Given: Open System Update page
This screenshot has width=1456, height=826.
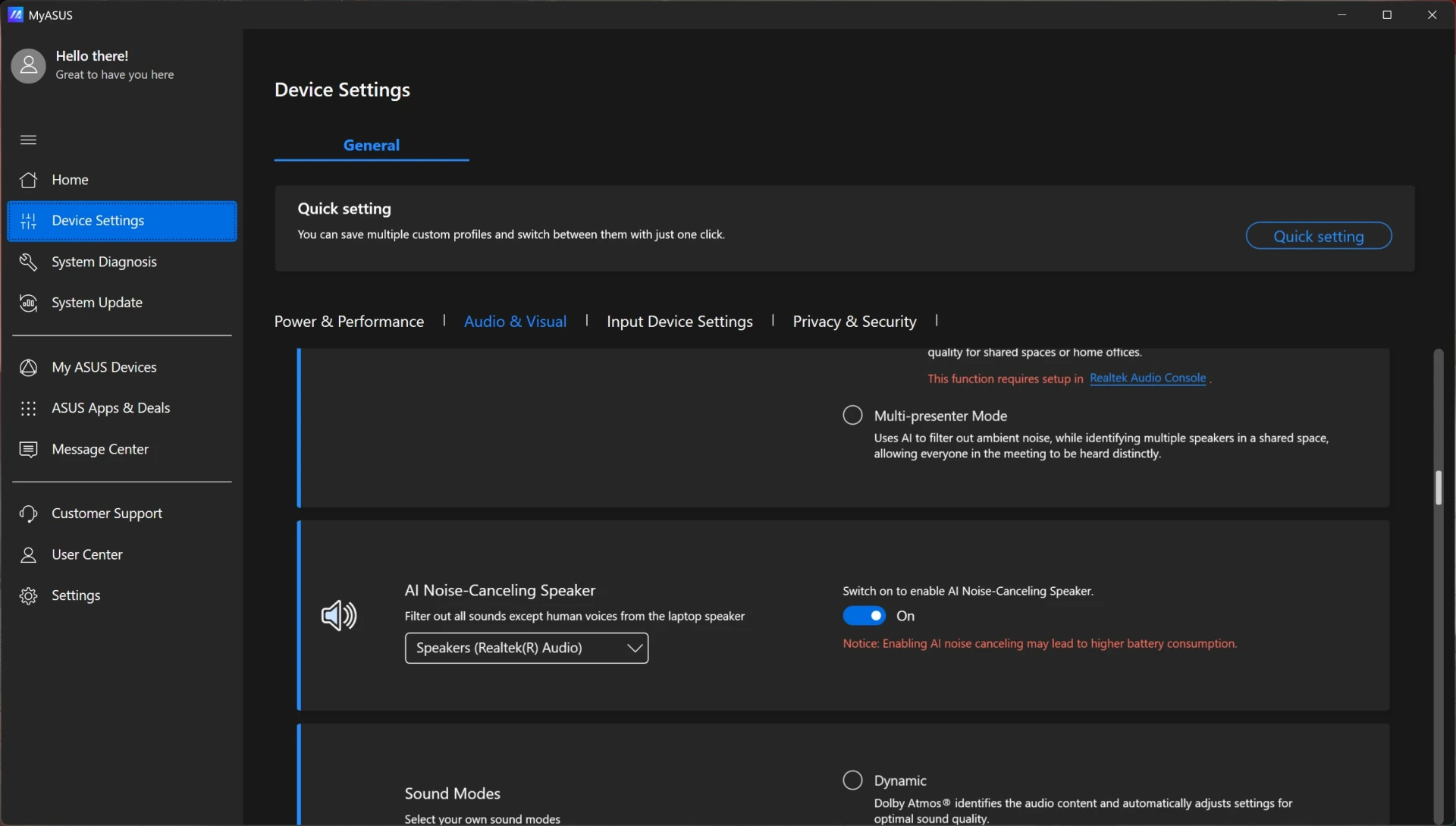Looking at the screenshot, I should [x=122, y=303].
